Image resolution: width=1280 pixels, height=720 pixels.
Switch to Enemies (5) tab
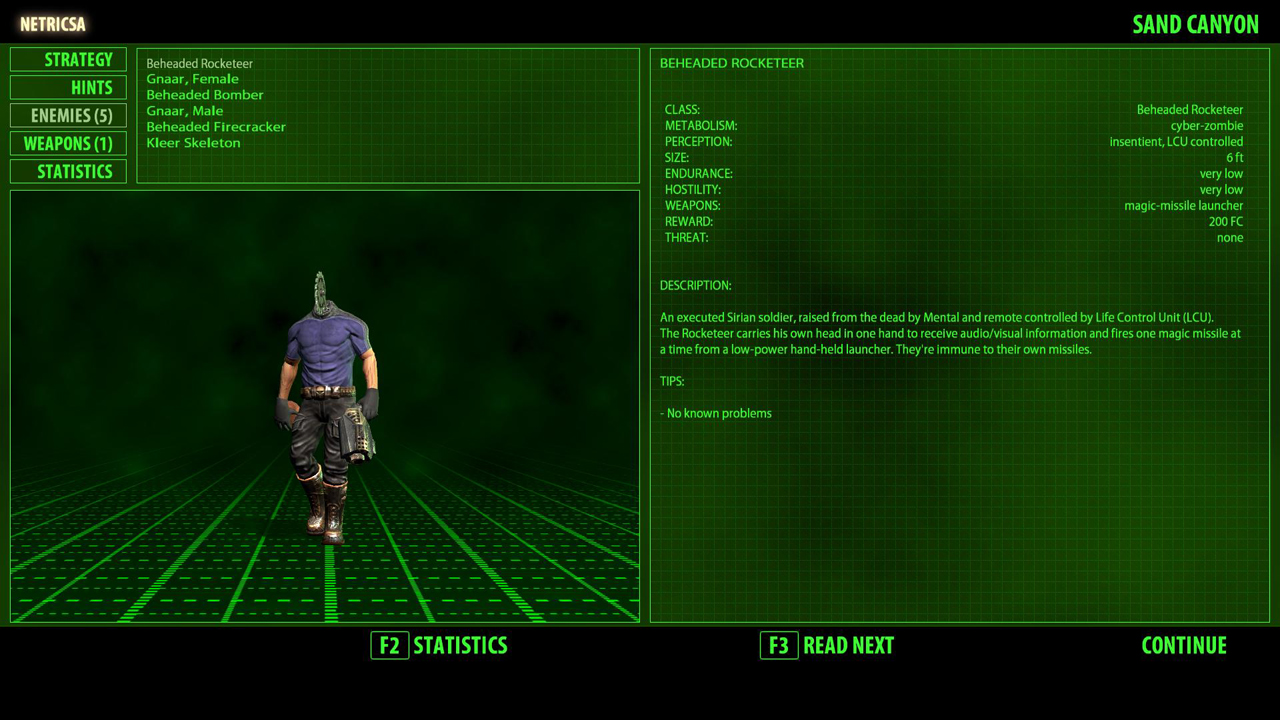pos(68,115)
